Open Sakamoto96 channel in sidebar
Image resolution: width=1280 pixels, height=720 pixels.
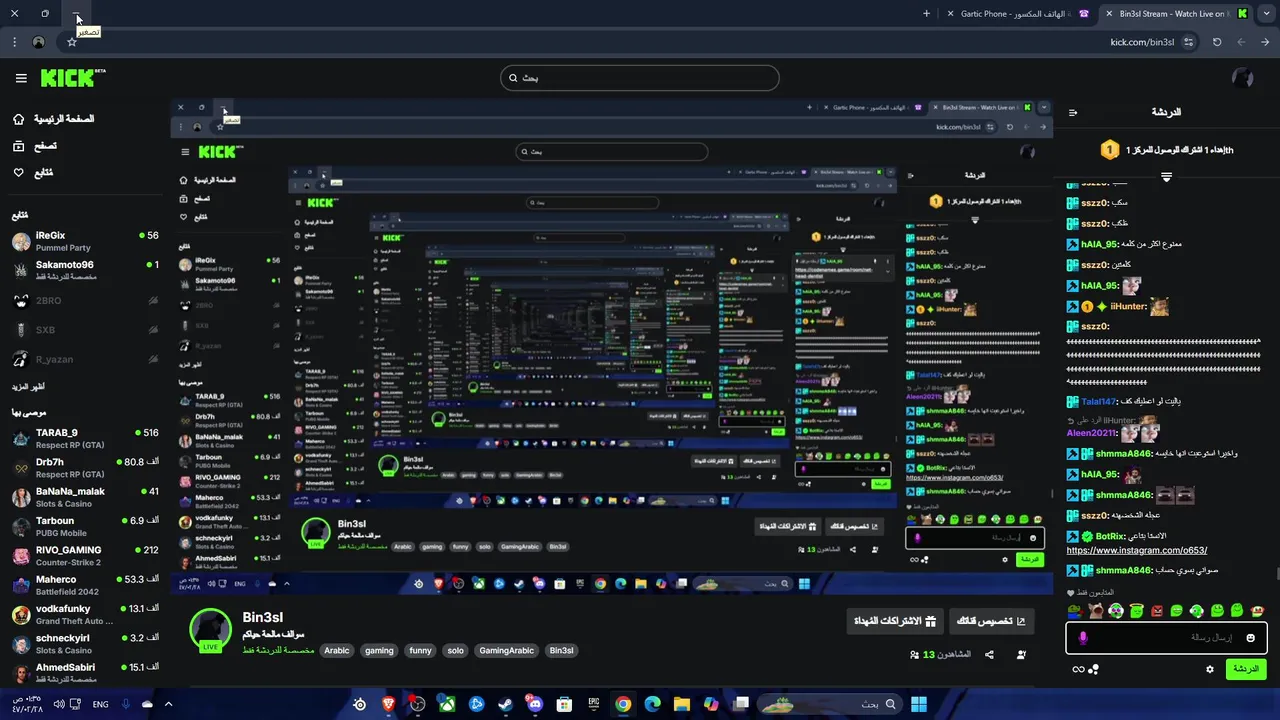click(x=84, y=270)
